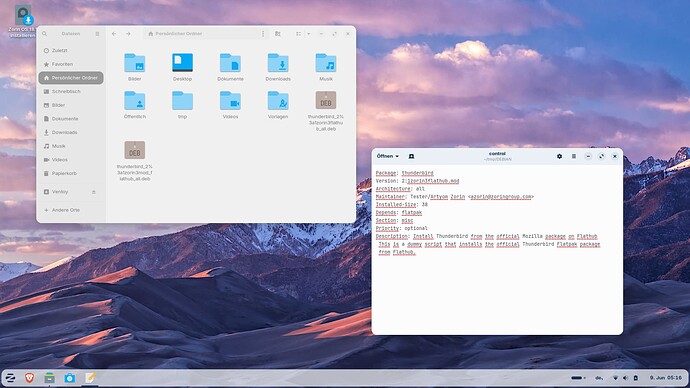Go back with the left arrow button
This screenshot has width=690, height=388.
tap(114, 34)
